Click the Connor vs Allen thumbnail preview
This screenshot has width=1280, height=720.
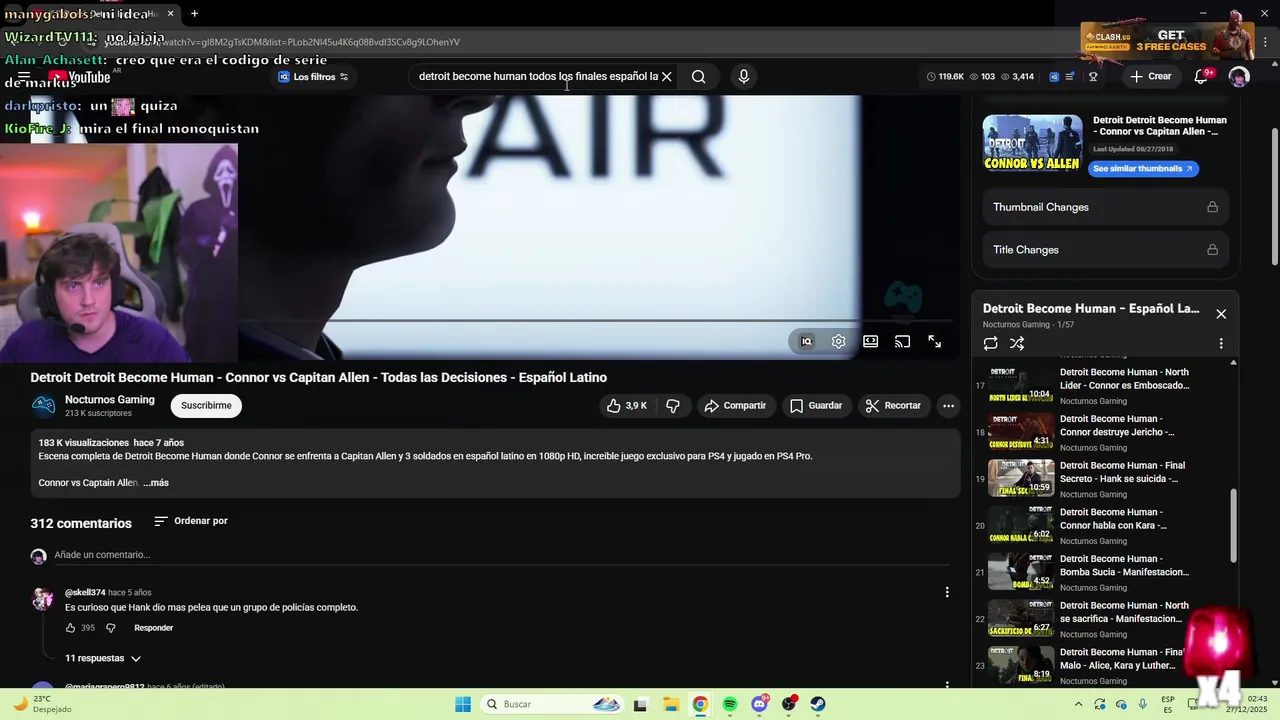tap(1032, 144)
